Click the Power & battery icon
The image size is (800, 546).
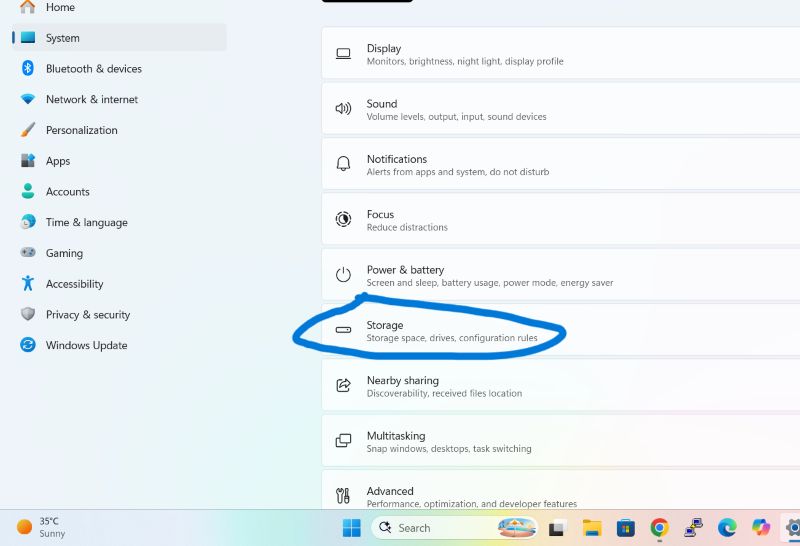[x=343, y=275]
